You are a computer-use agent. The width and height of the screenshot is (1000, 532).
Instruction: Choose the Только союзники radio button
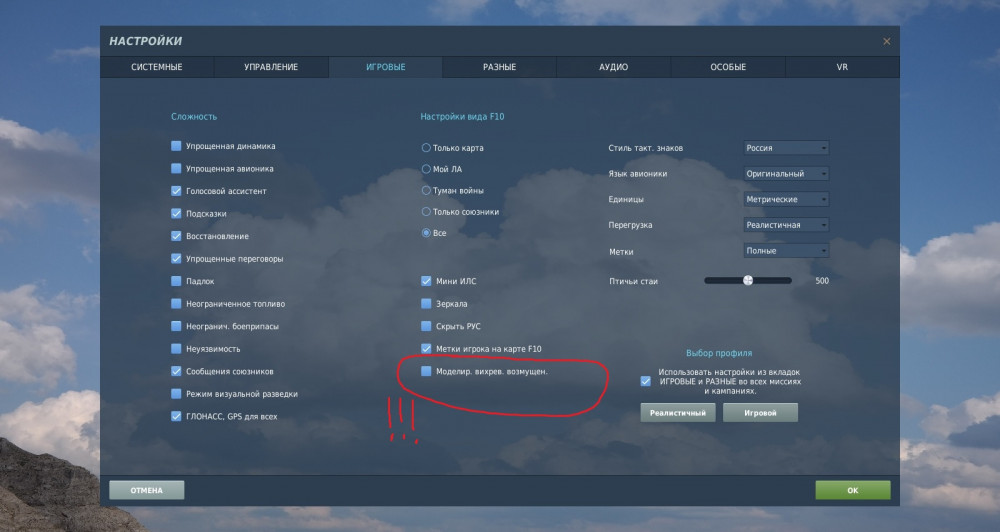tap(426, 211)
